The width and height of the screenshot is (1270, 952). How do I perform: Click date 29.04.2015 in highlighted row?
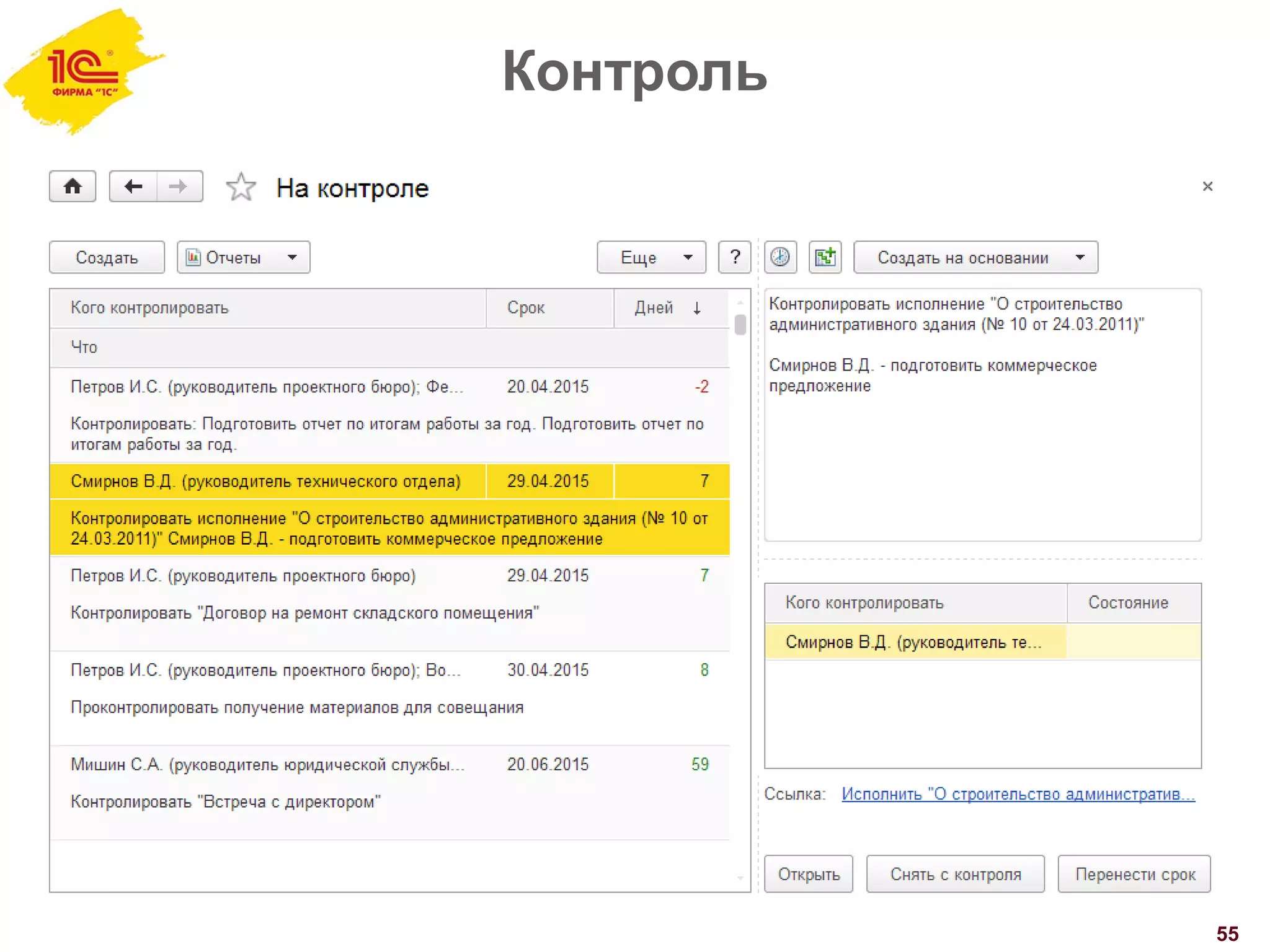(548, 482)
